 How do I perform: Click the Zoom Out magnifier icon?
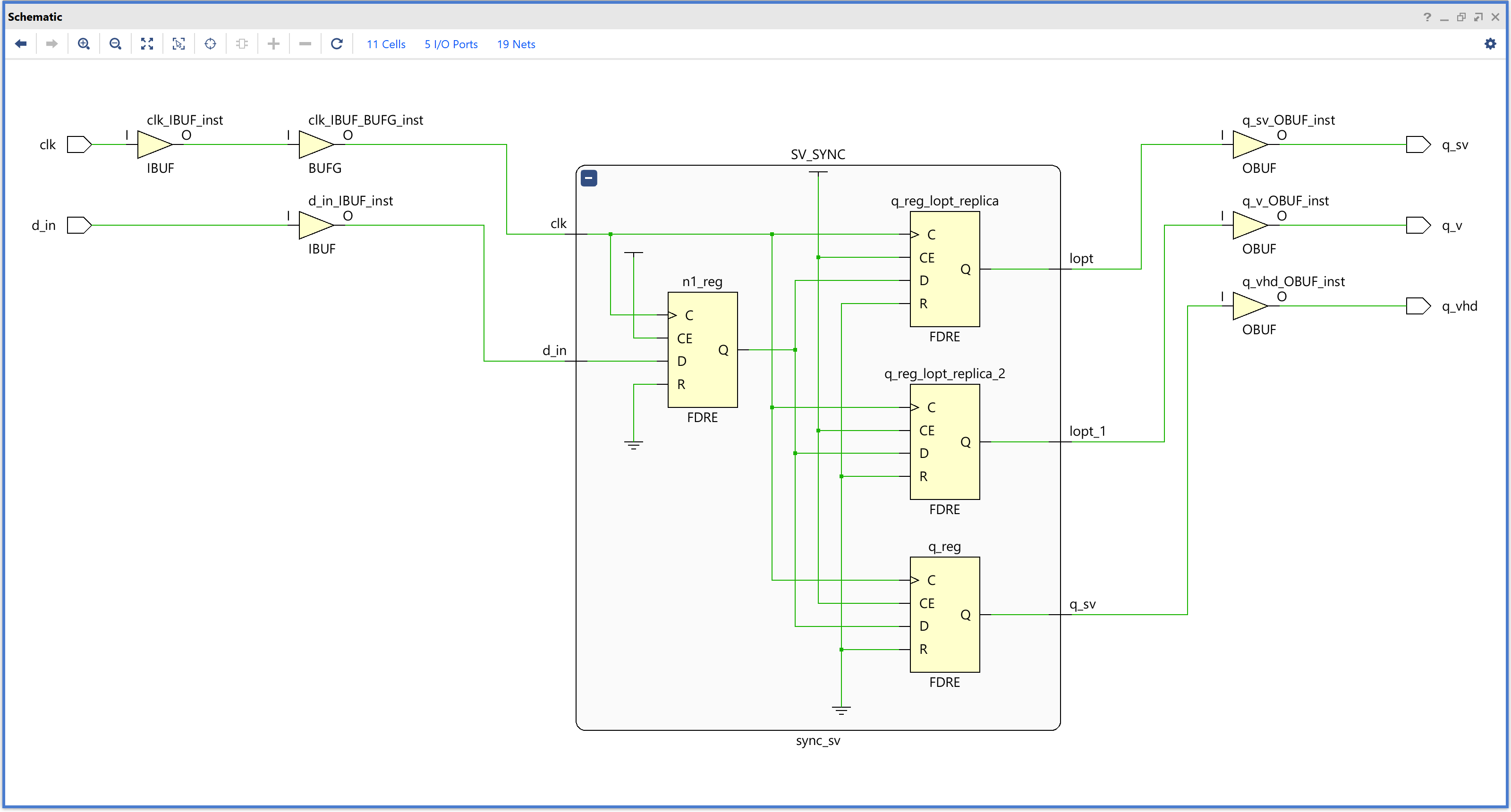tap(116, 44)
